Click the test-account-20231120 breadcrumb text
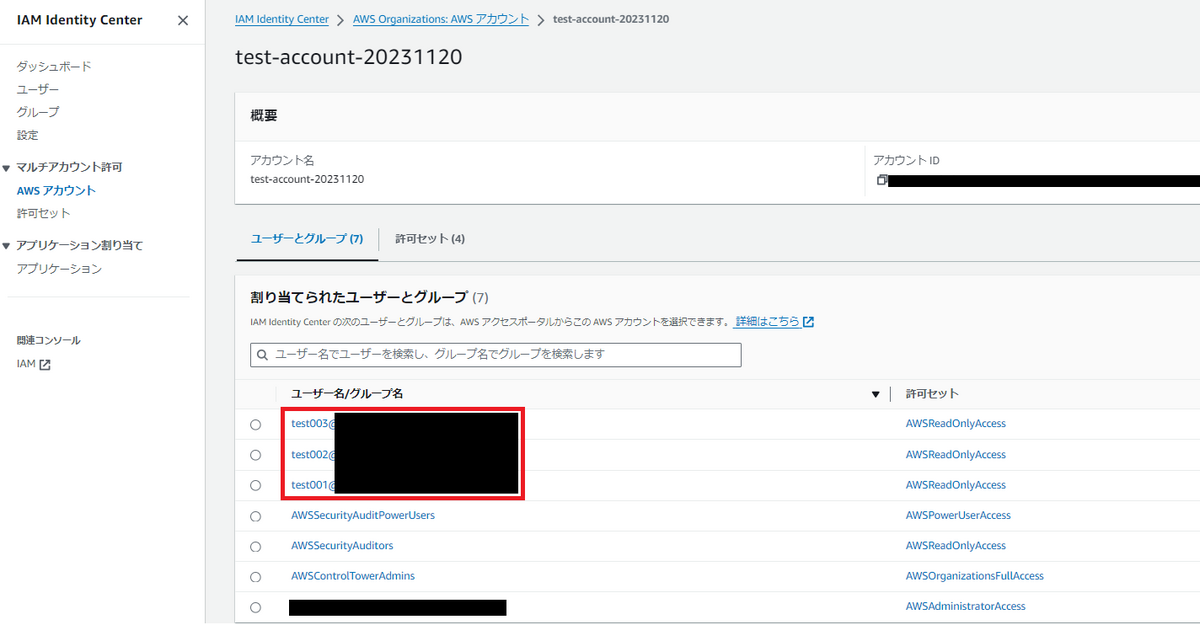This screenshot has height=625, width=1200. click(610, 19)
